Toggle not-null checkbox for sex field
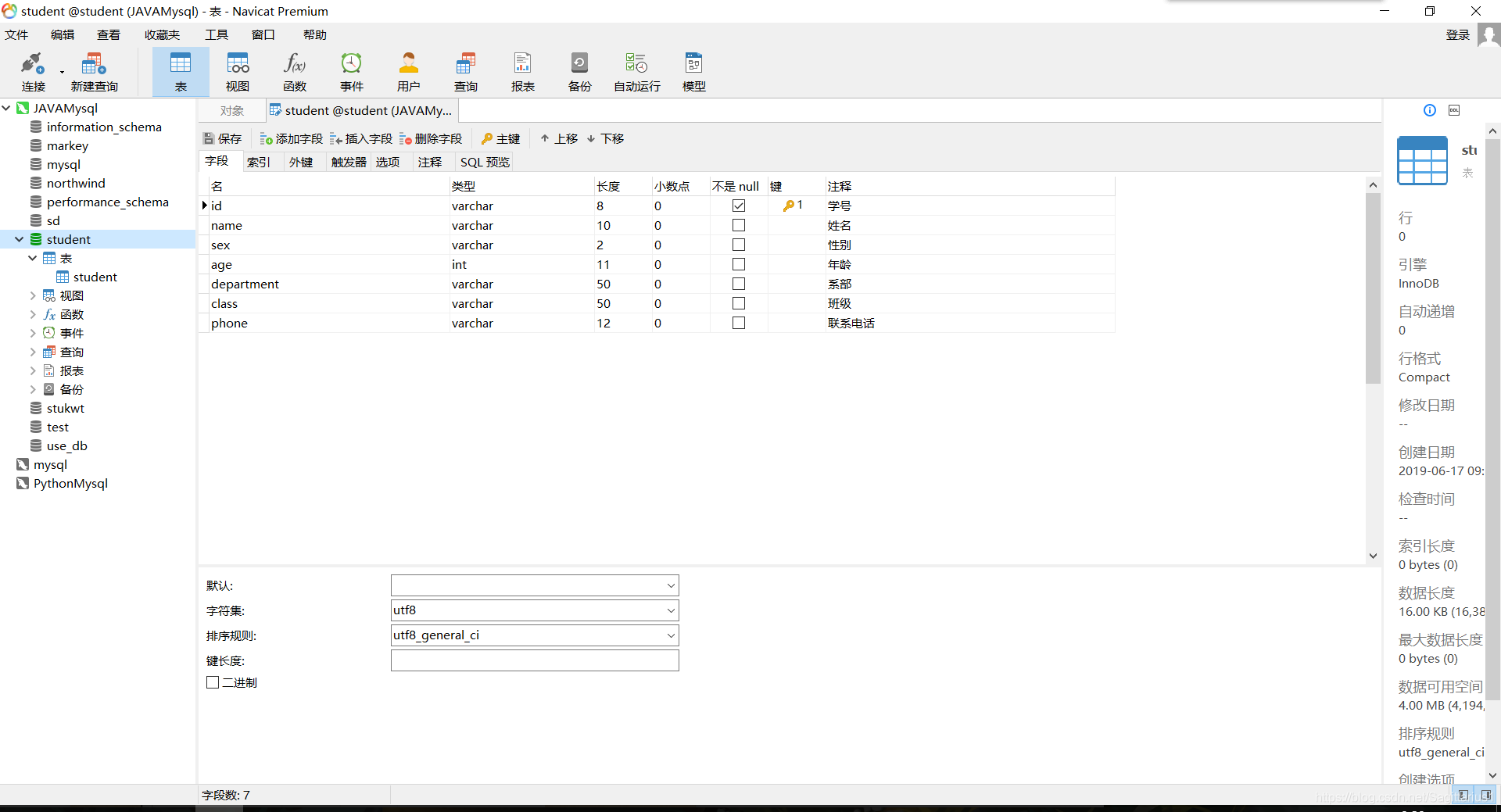 coord(739,245)
